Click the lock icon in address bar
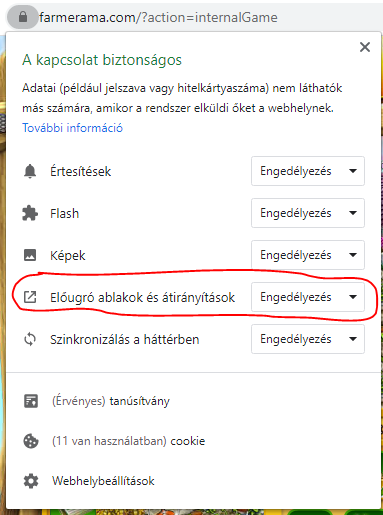 click(x=23, y=17)
